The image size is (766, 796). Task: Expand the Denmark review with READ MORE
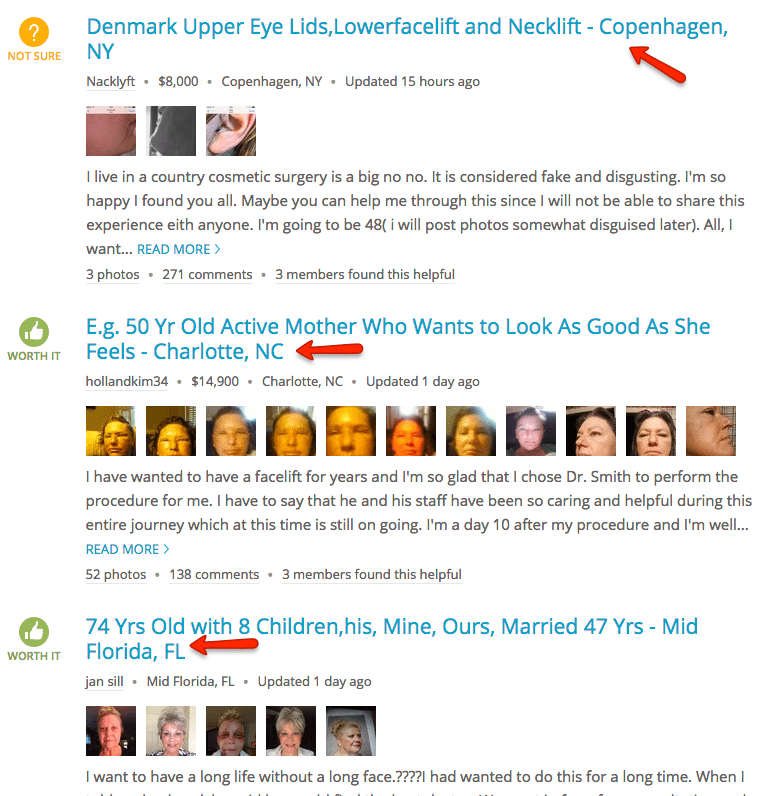[179, 249]
